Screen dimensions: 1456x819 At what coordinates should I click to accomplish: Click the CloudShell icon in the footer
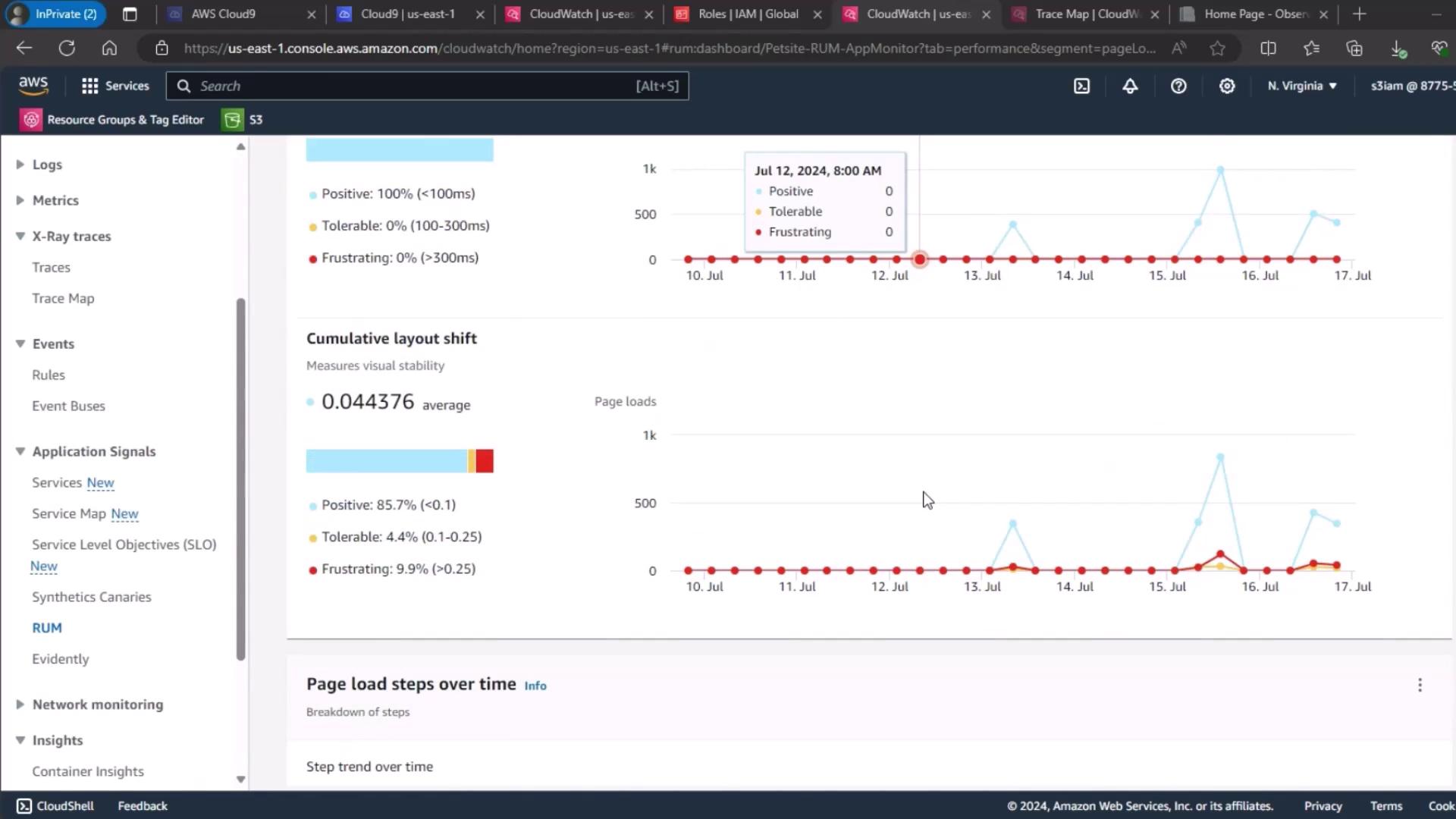pos(24,806)
